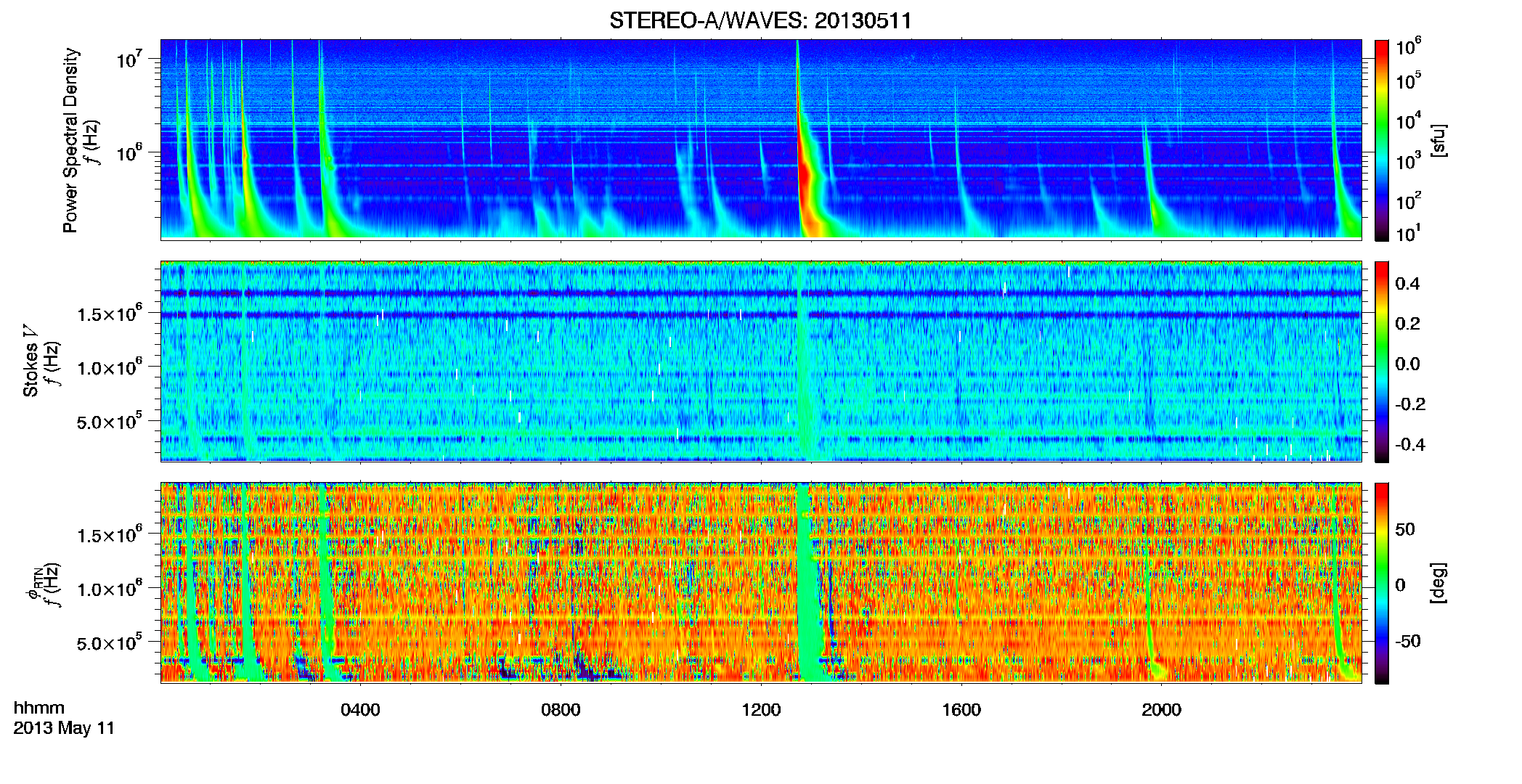This screenshot has height=784, width=1522.
Task: Click the plot title STEREO-A/WAVES: 20130511
Action: pos(760,20)
